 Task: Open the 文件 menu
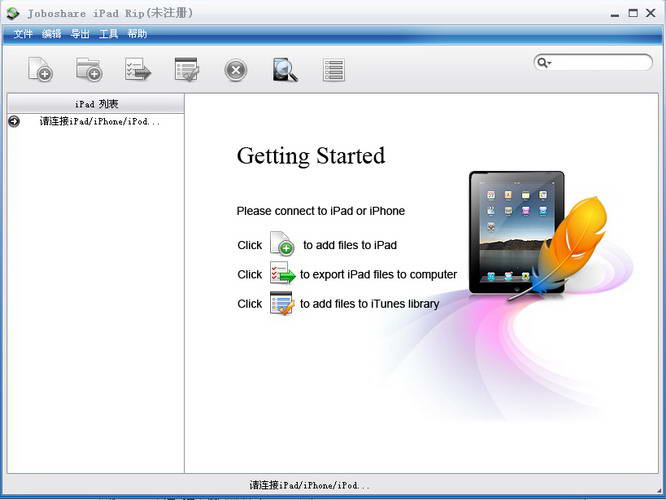coord(23,34)
